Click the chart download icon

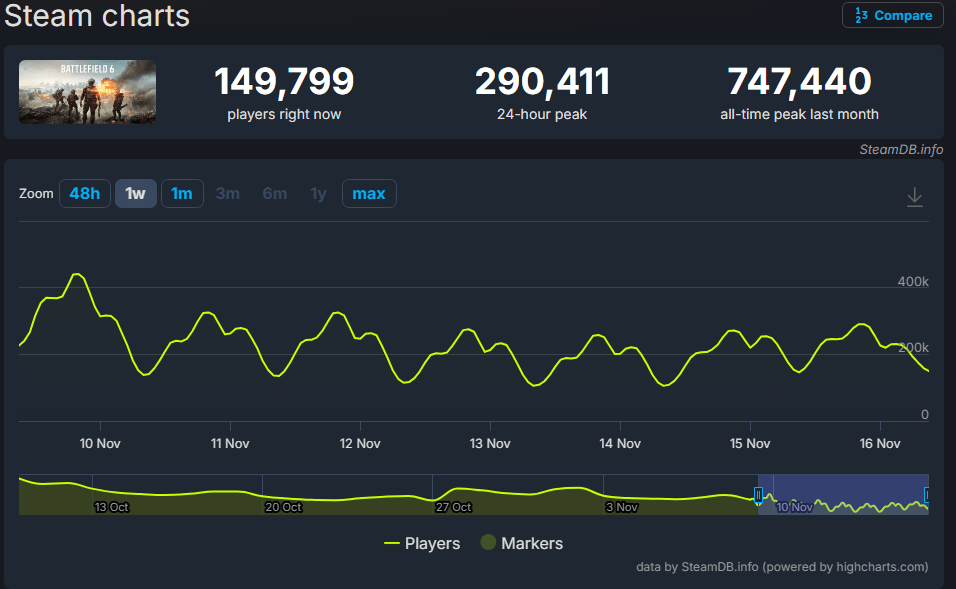914,198
